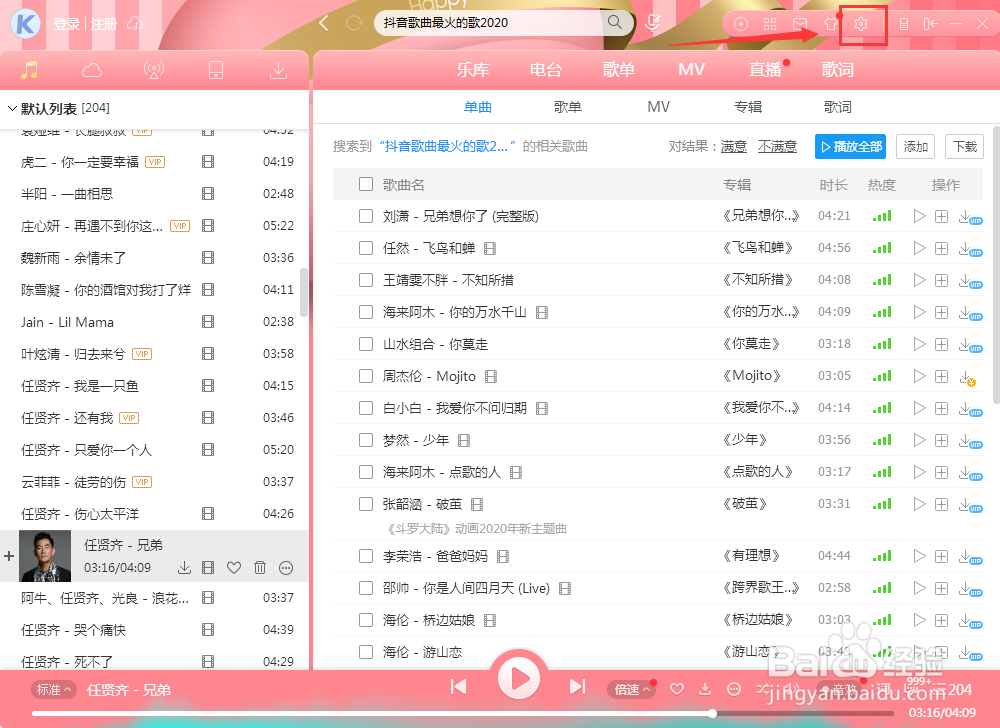This screenshot has width=1000, height=728.
Task: Check the box for 周杰伦 - Mojito
Action: click(365, 376)
